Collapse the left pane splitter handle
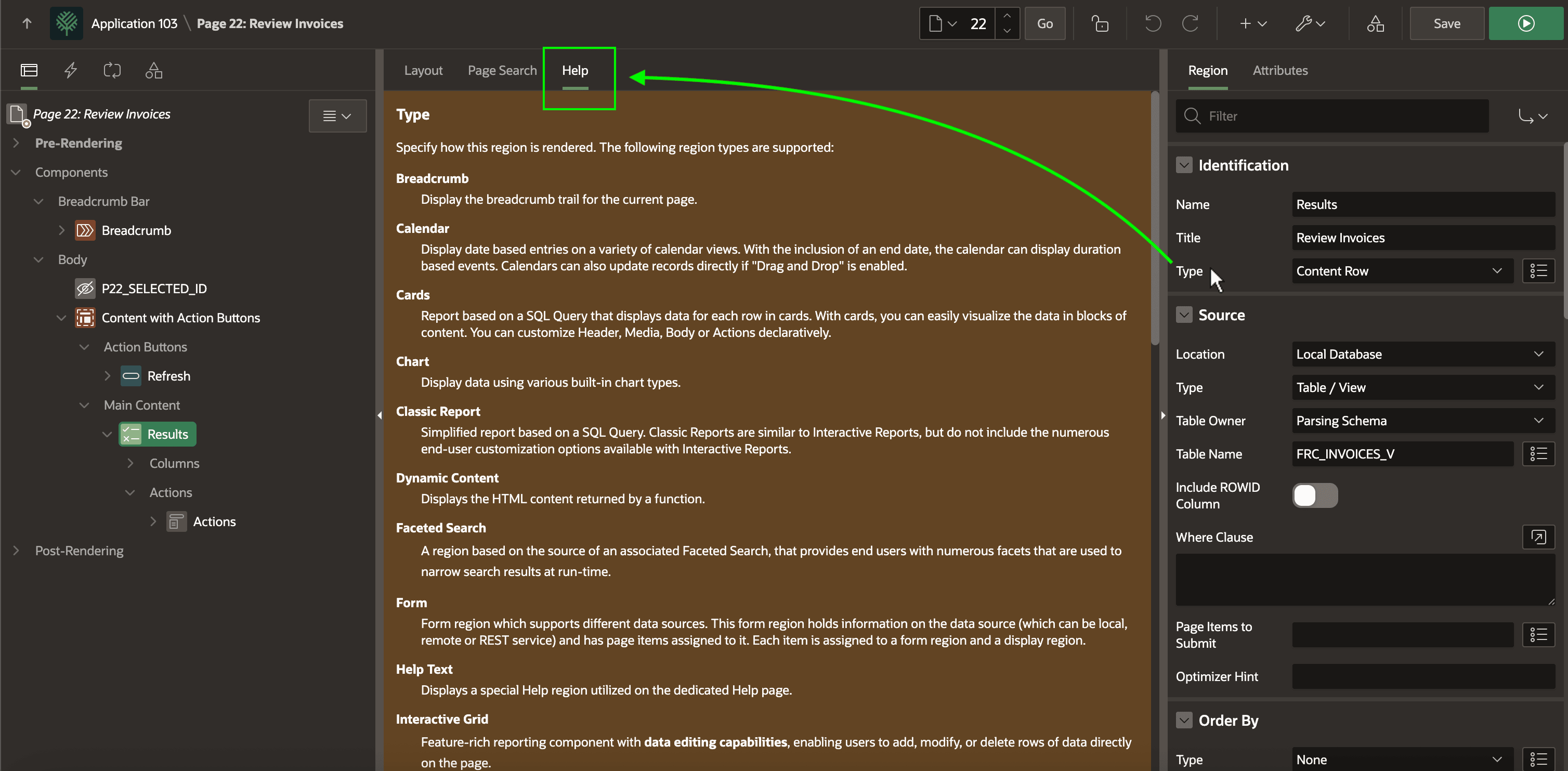This screenshot has width=1568, height=771. pyautogui.click(x=380, y=415)
